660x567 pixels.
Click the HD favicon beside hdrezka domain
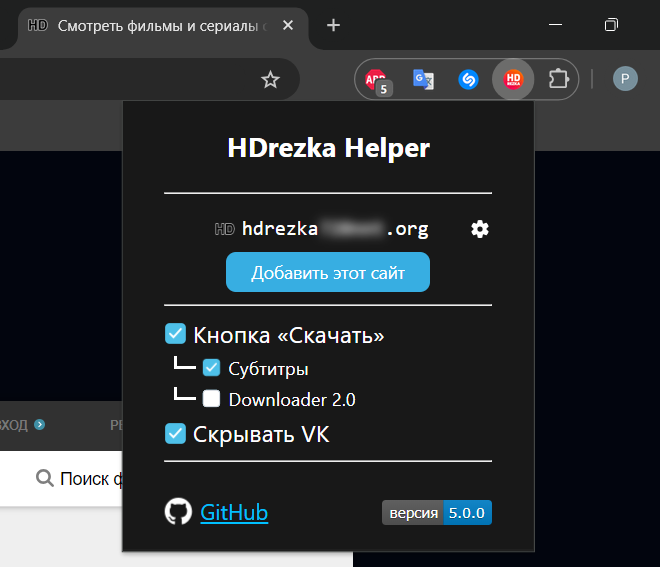pos(225,229)
